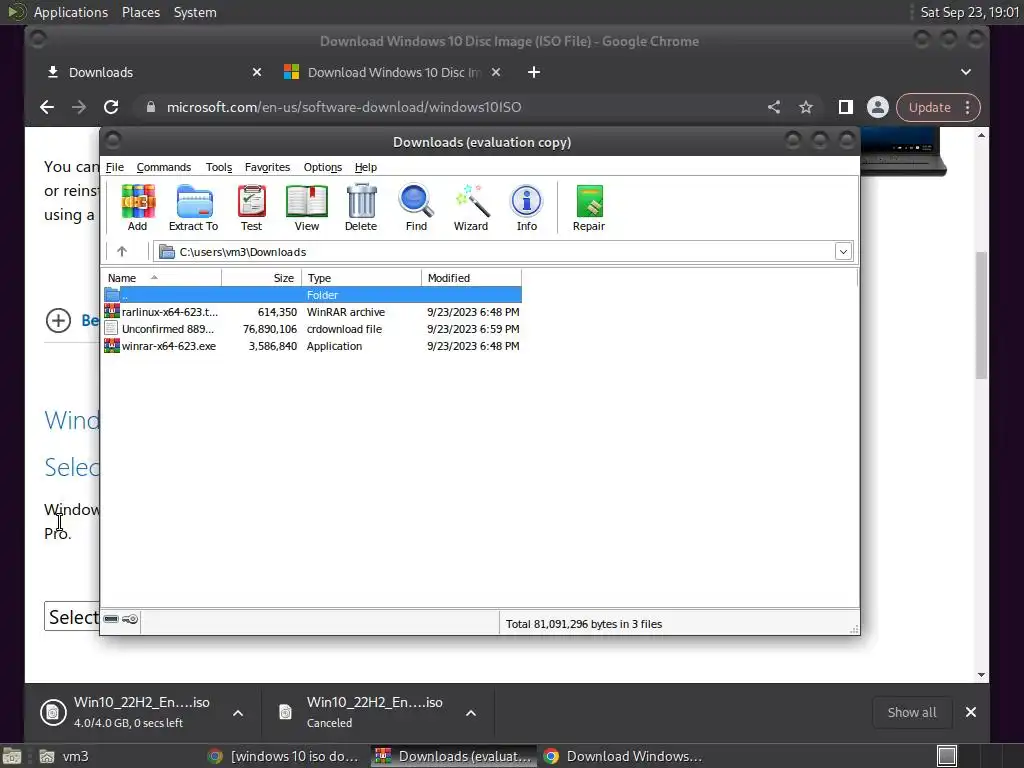Screen dimensions: 1024x768
Task: Expand the plus section on the Microsoft page
Action: tap(58, 320)
